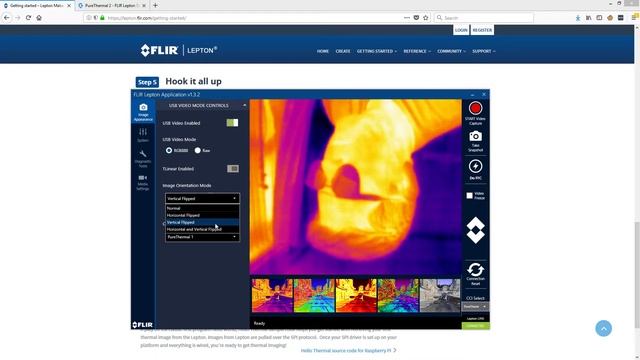The height and width of the screenshot is (360, 640).
Task: Open page actions three-dot menu in address bar
Action: tap(407, 18)
